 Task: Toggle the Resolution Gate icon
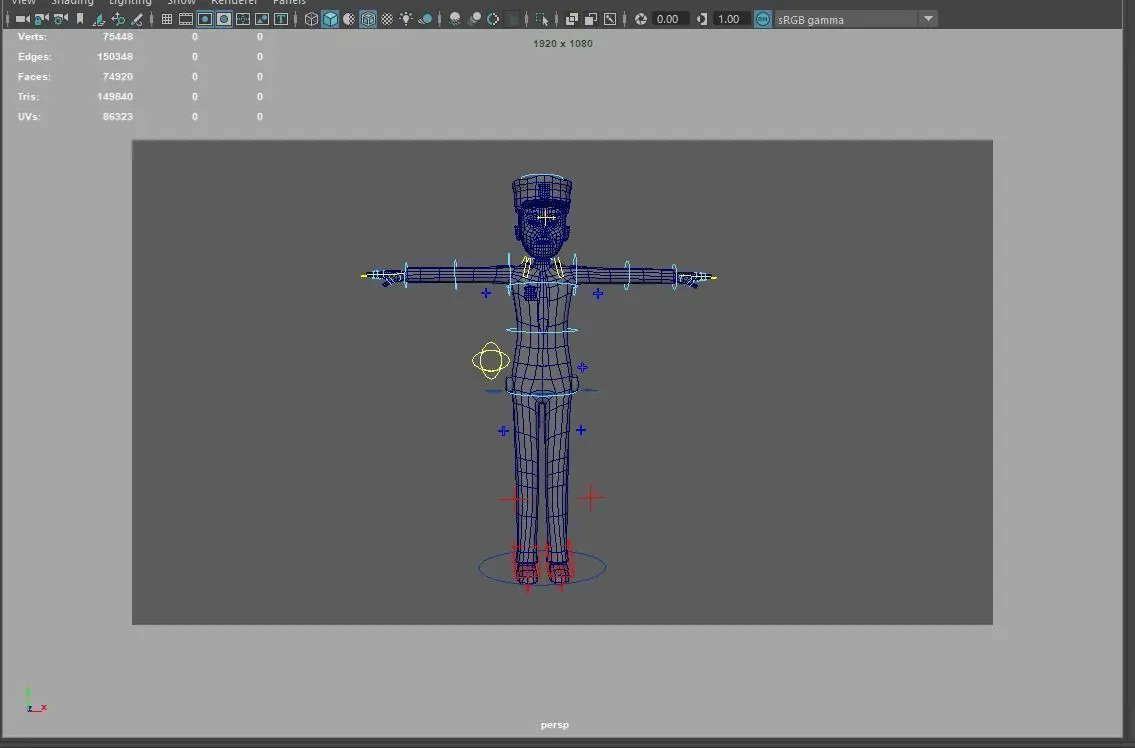point(205,20)
